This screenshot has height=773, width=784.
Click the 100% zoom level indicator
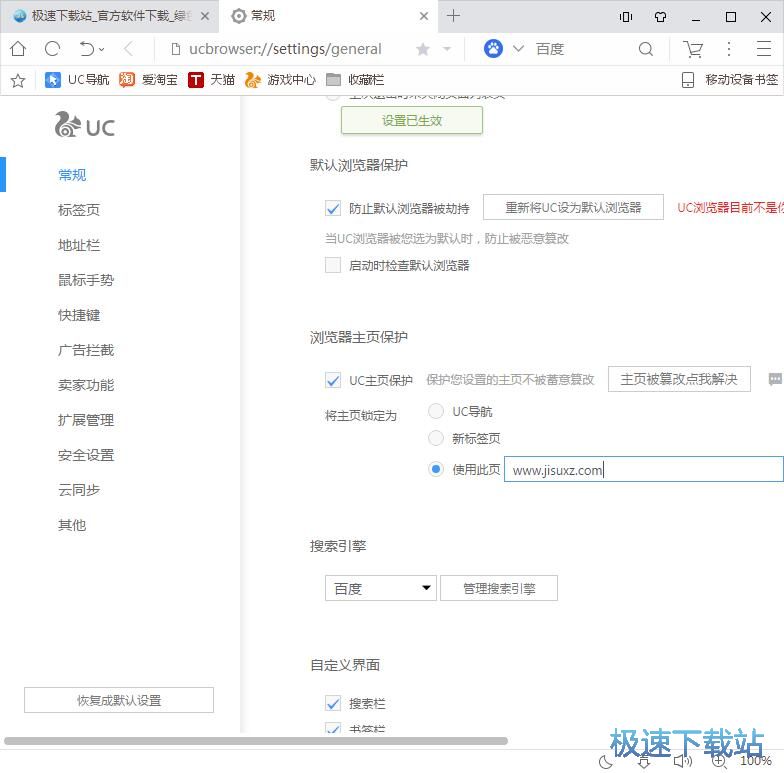pos(756,760)
